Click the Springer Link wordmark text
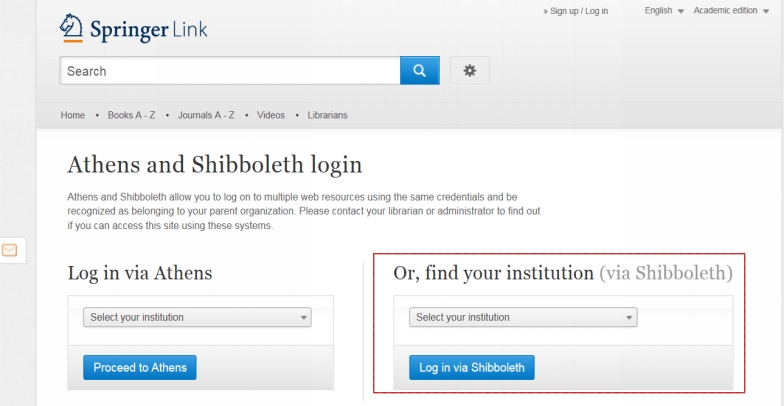 tap(148, 30)
